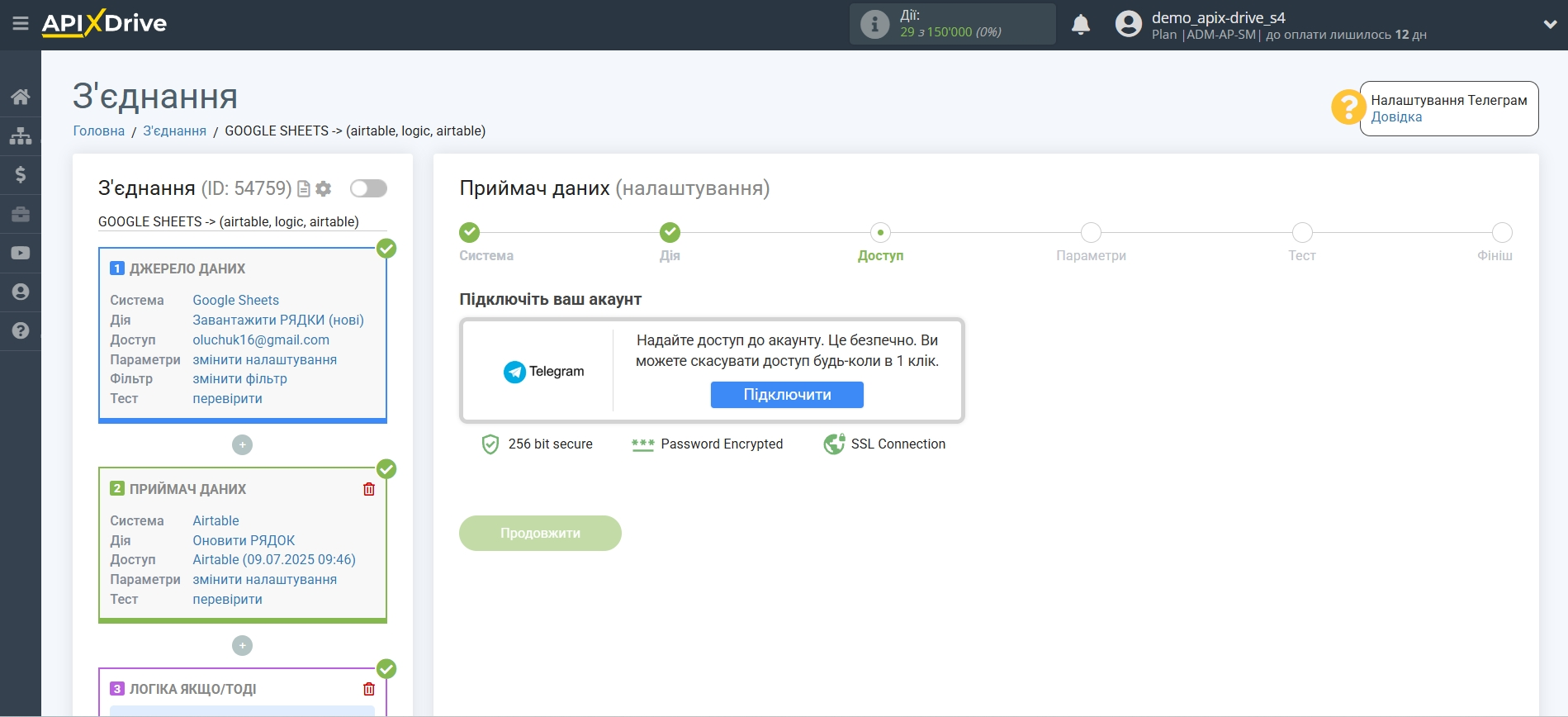
Task: Expand the account dropdown chevron
Action: (x=1550, y=25)
